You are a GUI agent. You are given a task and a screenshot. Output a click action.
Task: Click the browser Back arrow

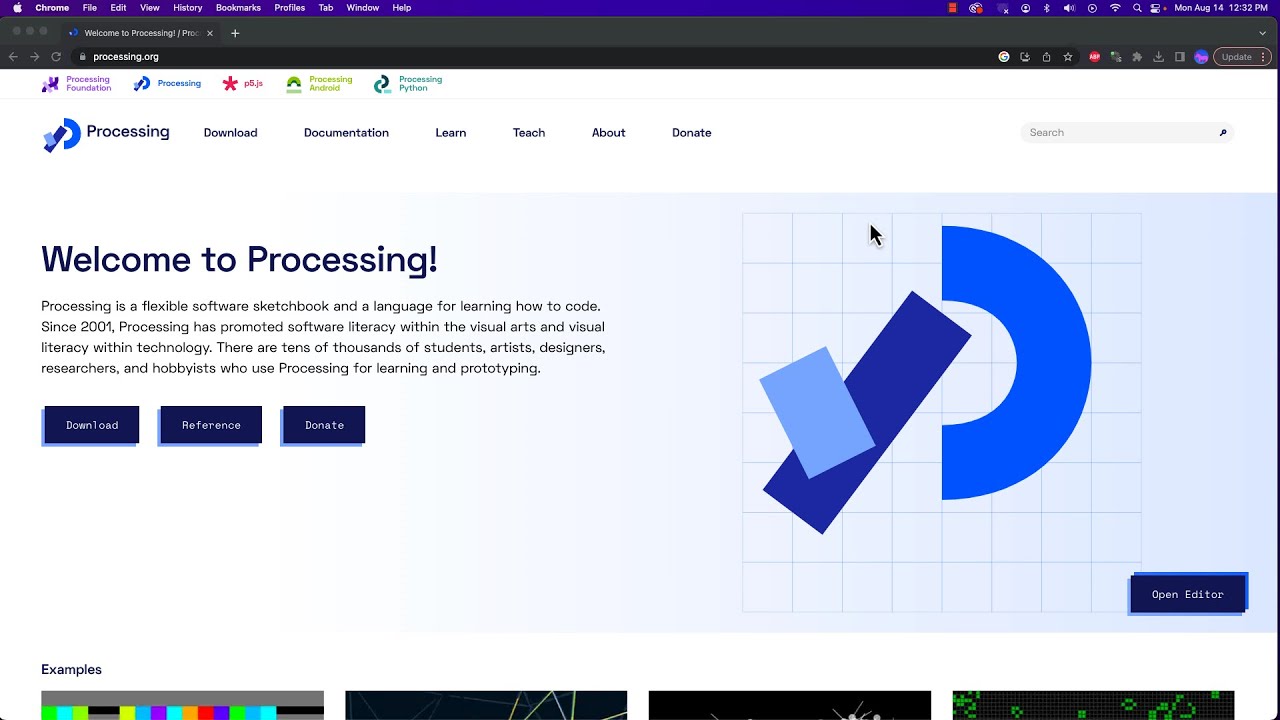(13, 57)
